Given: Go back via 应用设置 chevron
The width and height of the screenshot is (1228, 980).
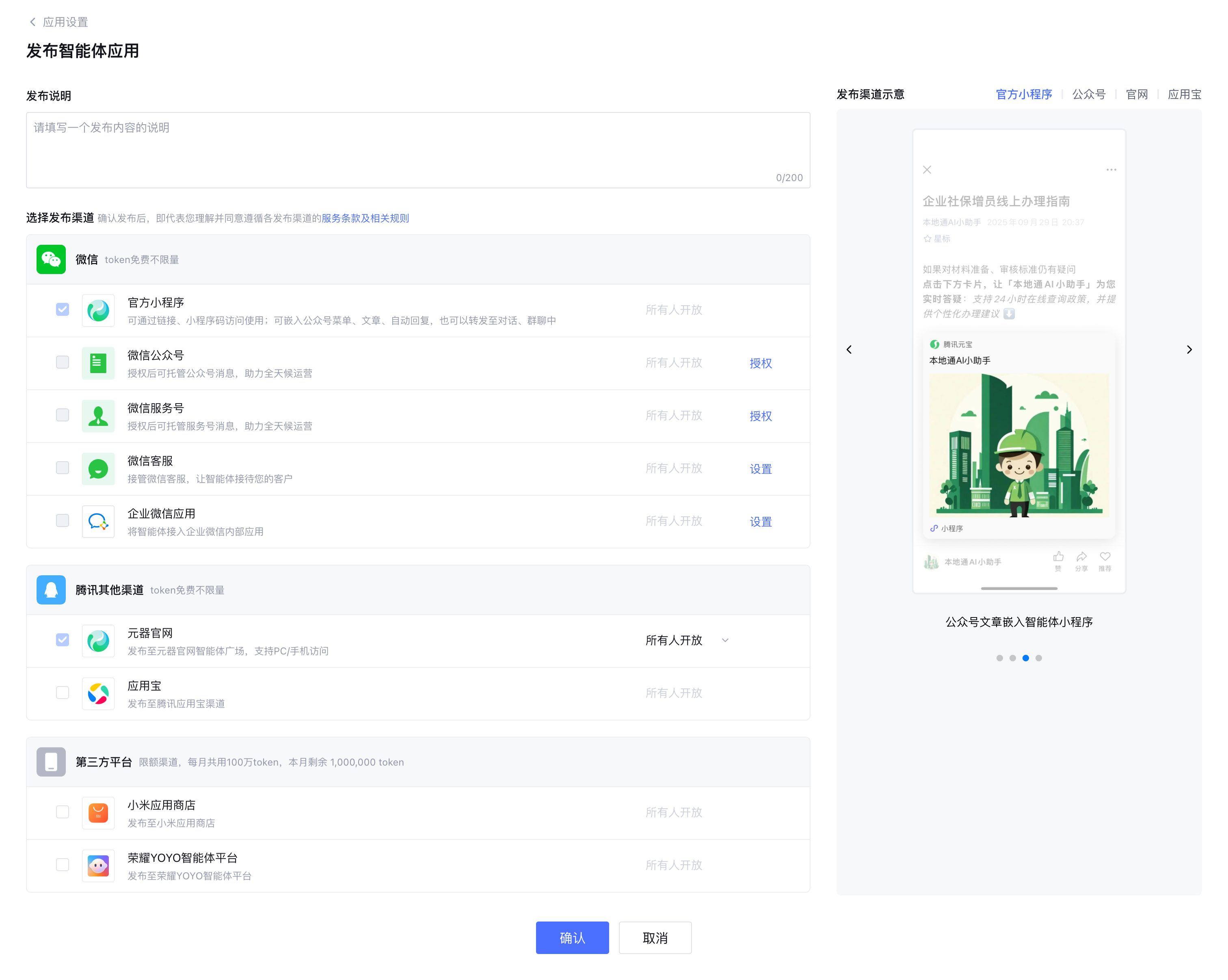Looking at the screenshot, I should 32,22.
